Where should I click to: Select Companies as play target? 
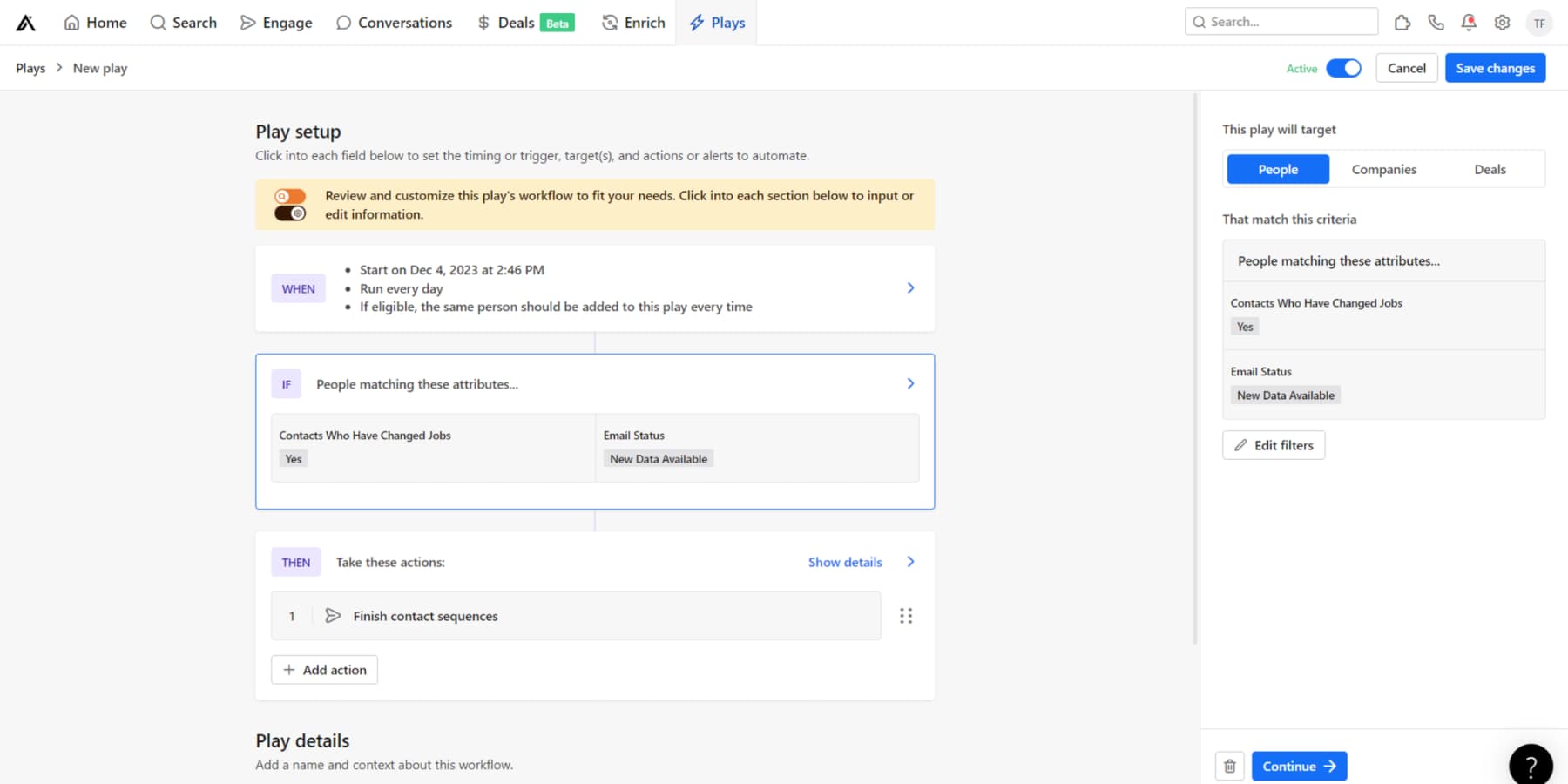click(1383, 169)
